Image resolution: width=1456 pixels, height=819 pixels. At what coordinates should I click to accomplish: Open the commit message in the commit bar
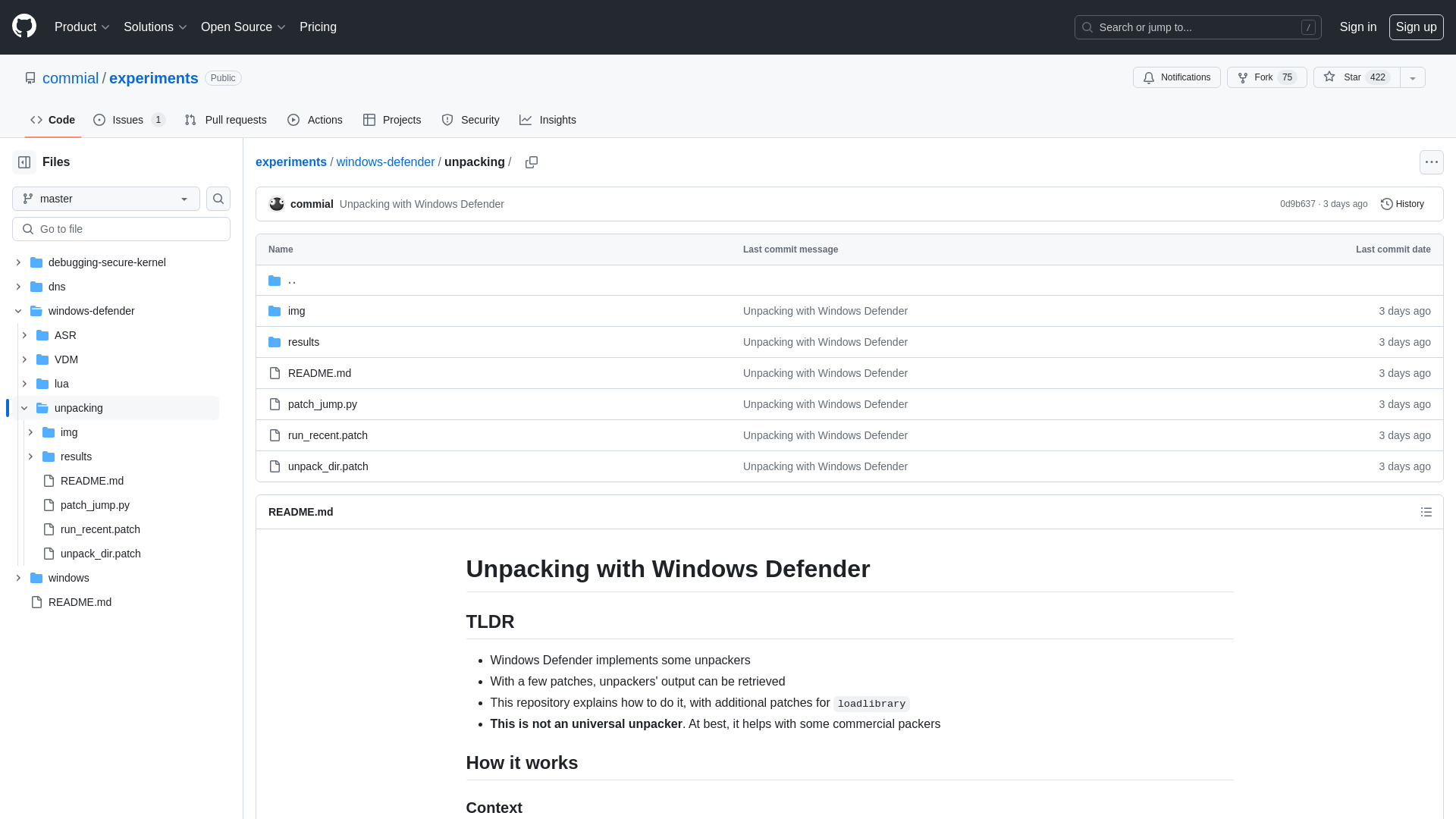pos(422,204)
